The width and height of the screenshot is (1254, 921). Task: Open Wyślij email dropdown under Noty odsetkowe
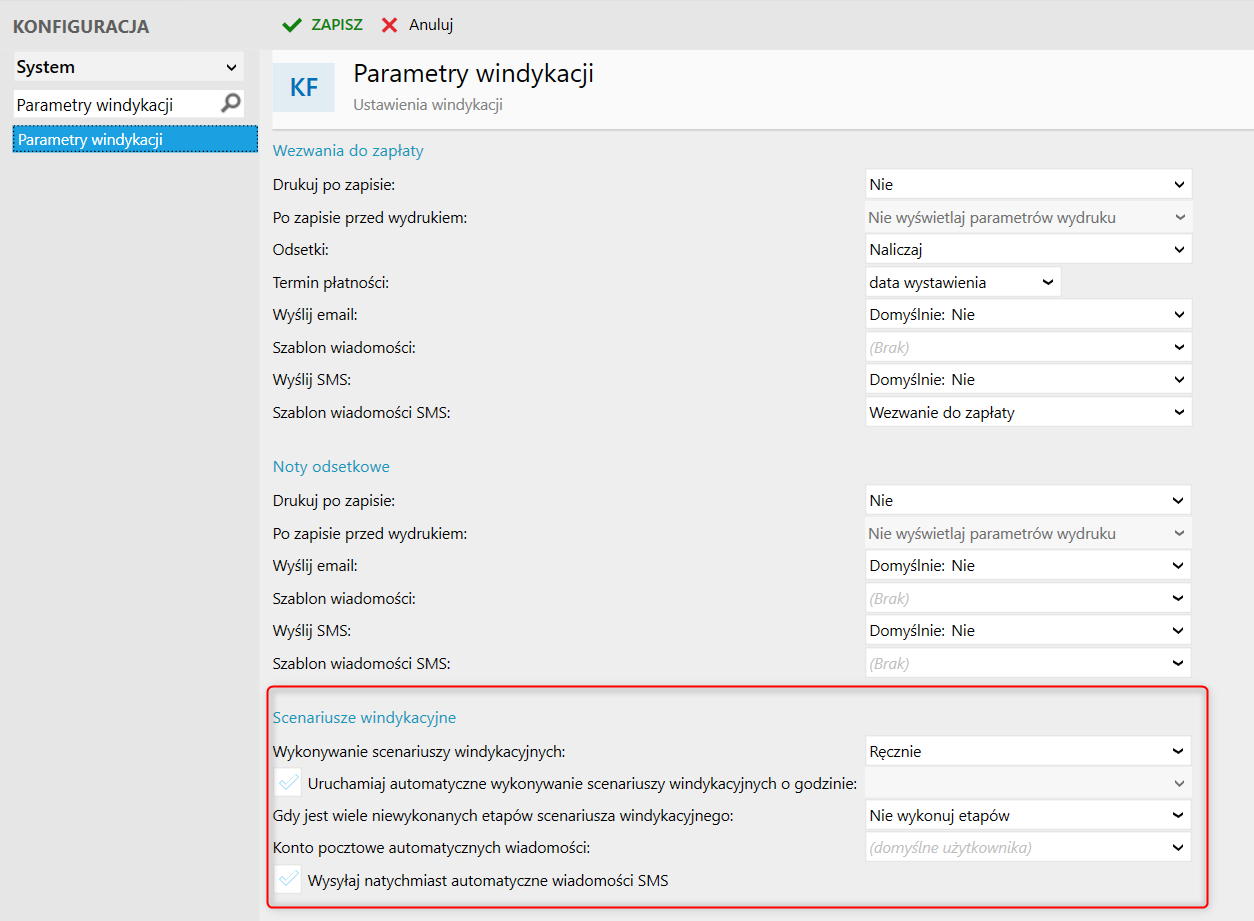(x=1028, y=565)
